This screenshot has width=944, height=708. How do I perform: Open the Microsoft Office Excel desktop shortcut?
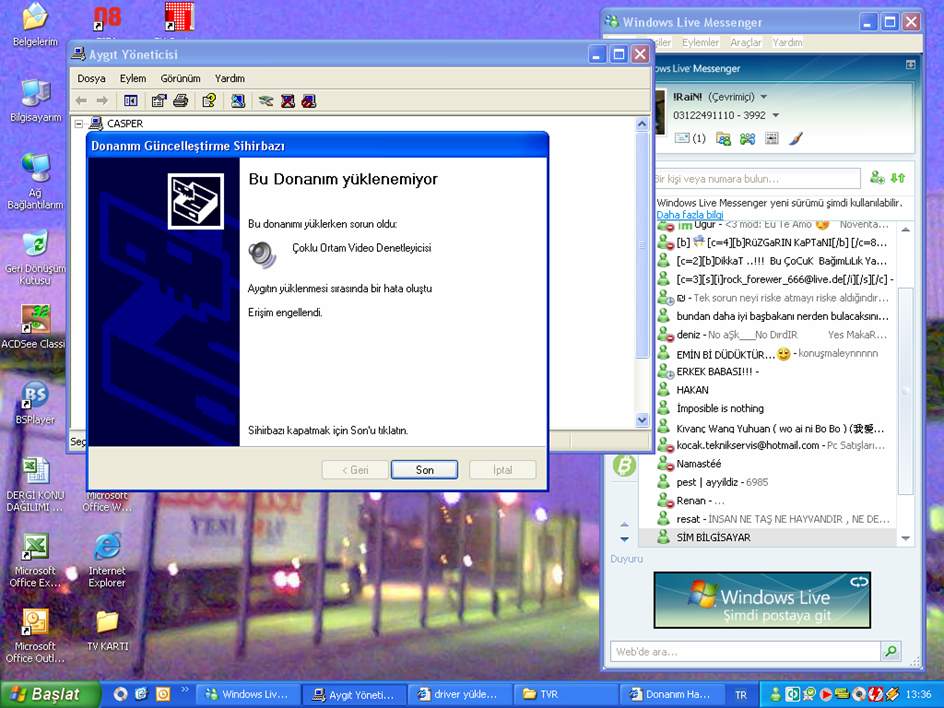pos(35,560)
